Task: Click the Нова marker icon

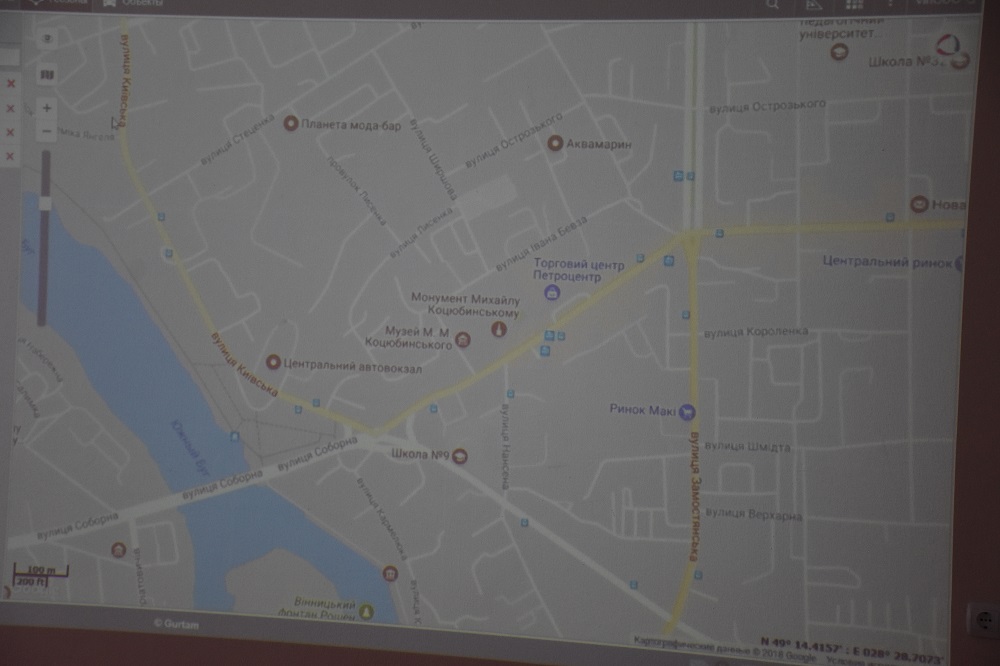Action: tap(918, 204)
